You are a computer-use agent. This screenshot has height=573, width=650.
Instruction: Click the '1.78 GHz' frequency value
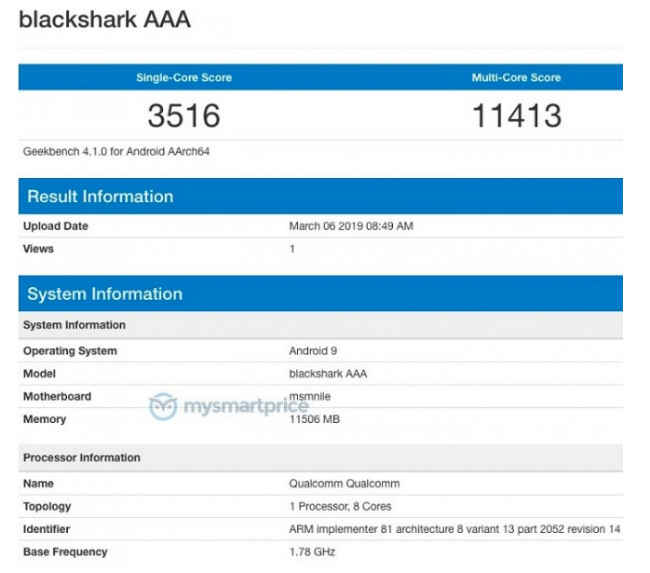point(312,552)
